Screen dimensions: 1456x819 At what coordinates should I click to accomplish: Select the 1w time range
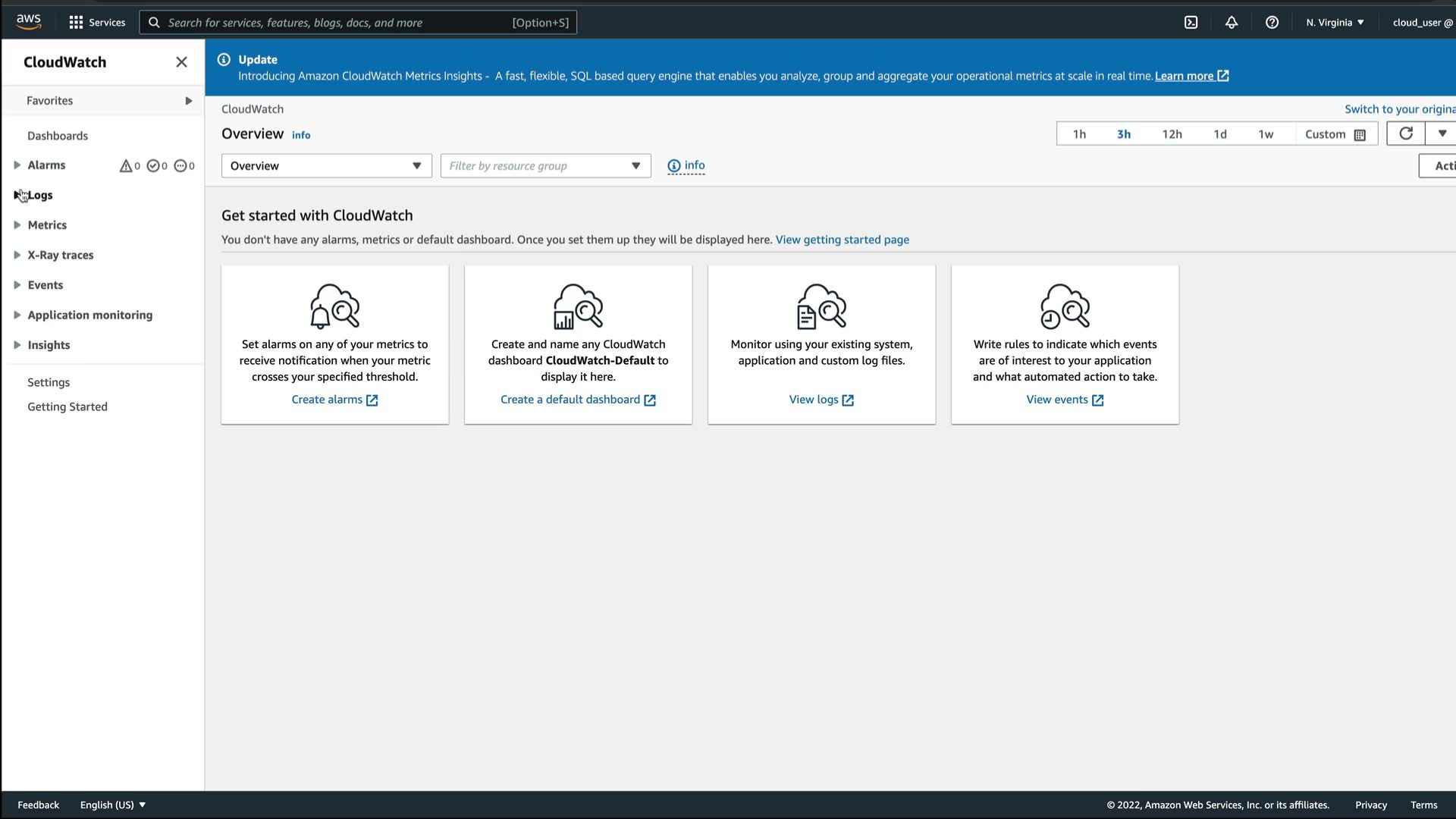[1266, 134]
